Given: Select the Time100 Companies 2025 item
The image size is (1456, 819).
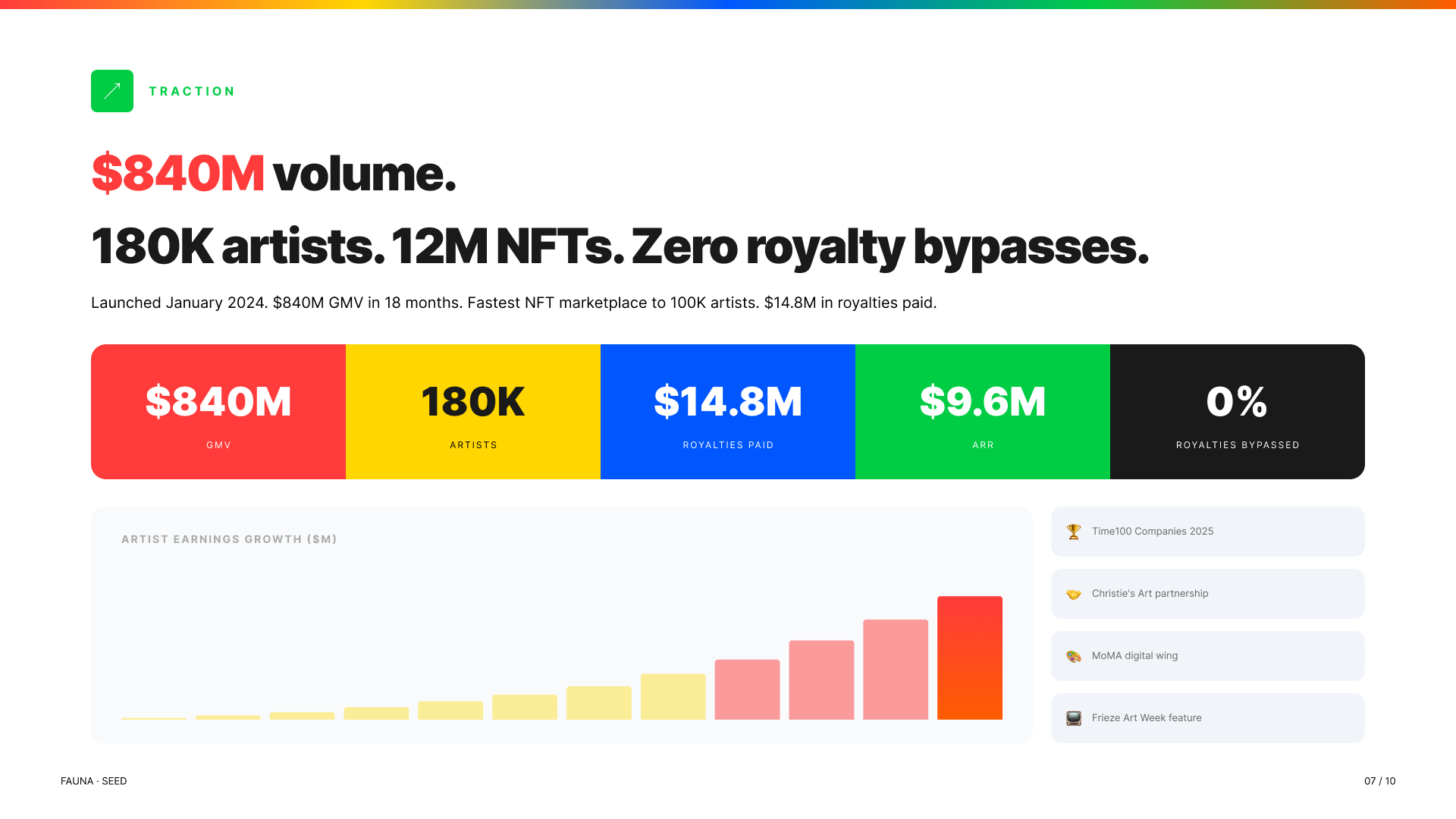Looking at the screenshot, I should tap(1207, 532).
